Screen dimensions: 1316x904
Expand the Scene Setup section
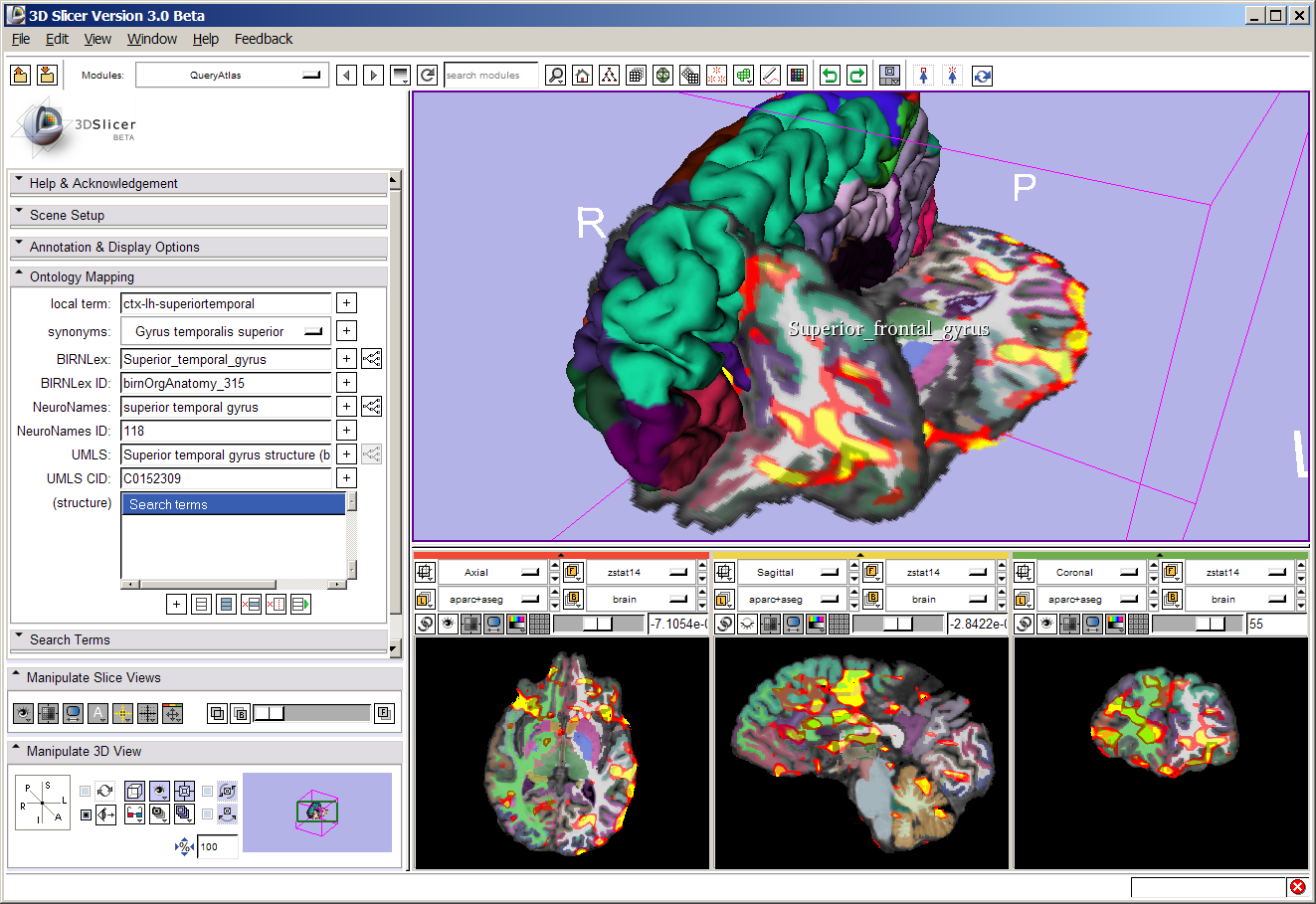67,215
